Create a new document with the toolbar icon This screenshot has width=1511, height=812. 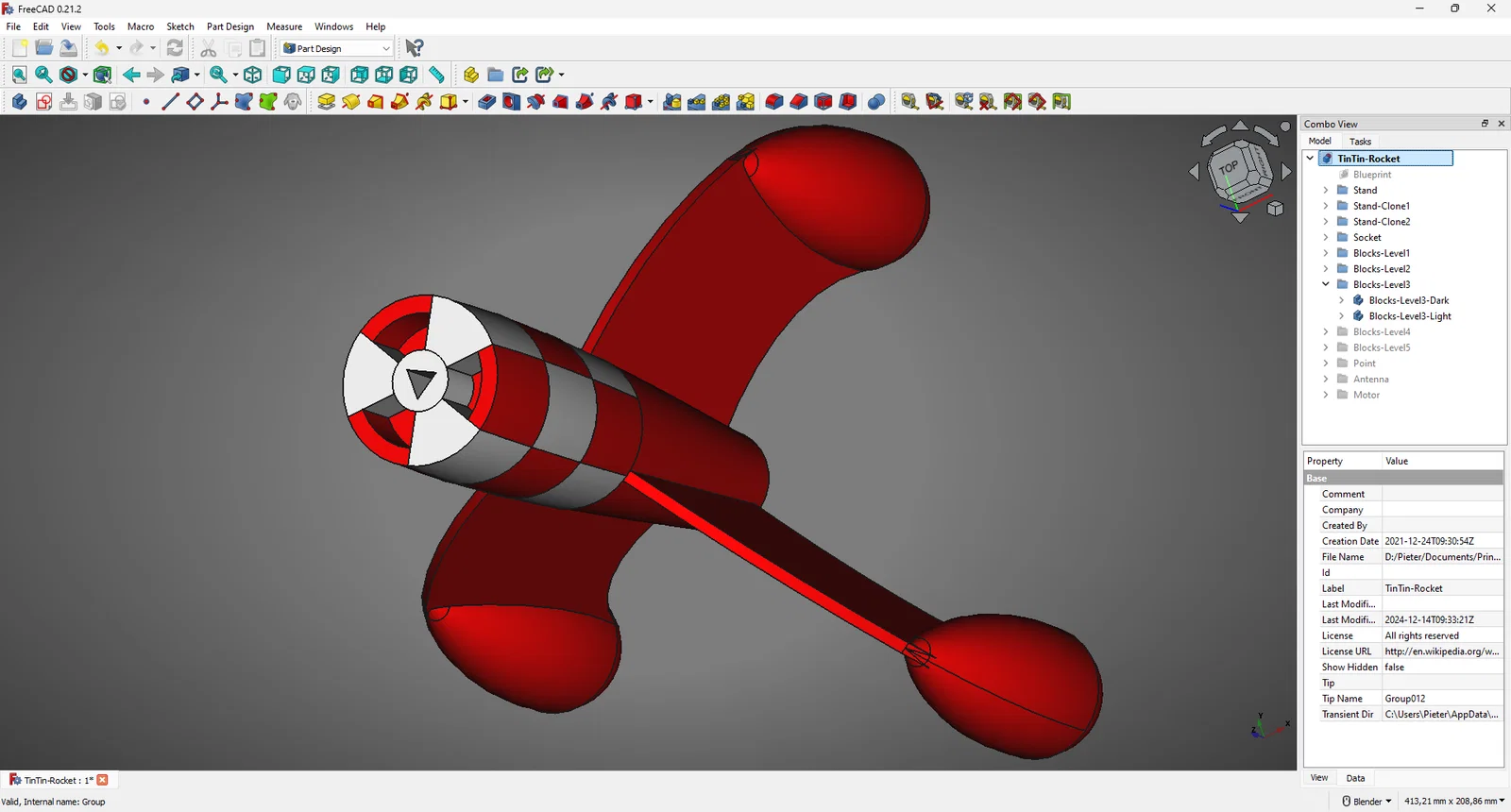(x=19, y=48)
